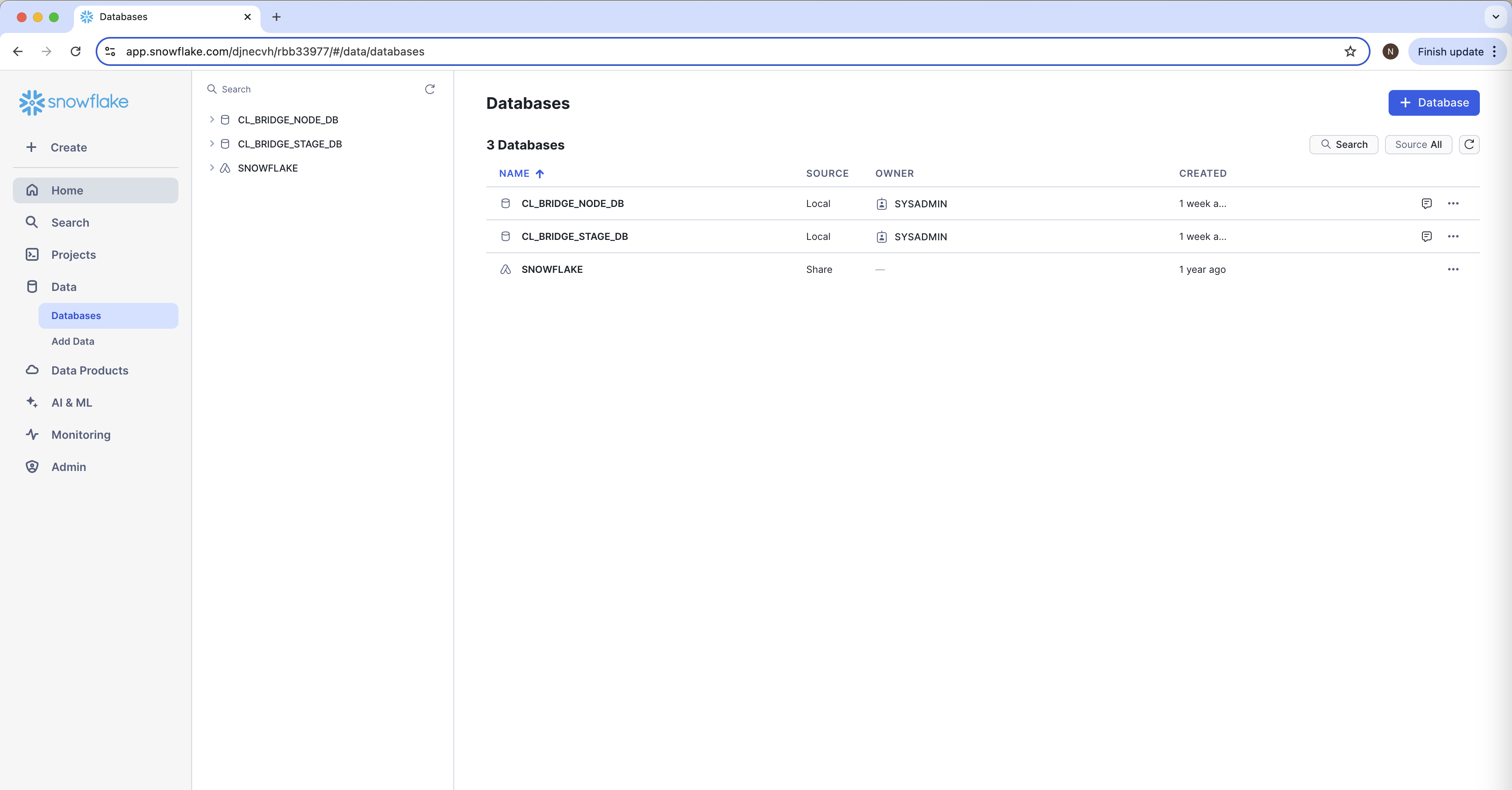Open the CL_BRIDGE_STAGE_DB database link
The width and height of the screenshot is (1512, 790).
pos(574,237)
